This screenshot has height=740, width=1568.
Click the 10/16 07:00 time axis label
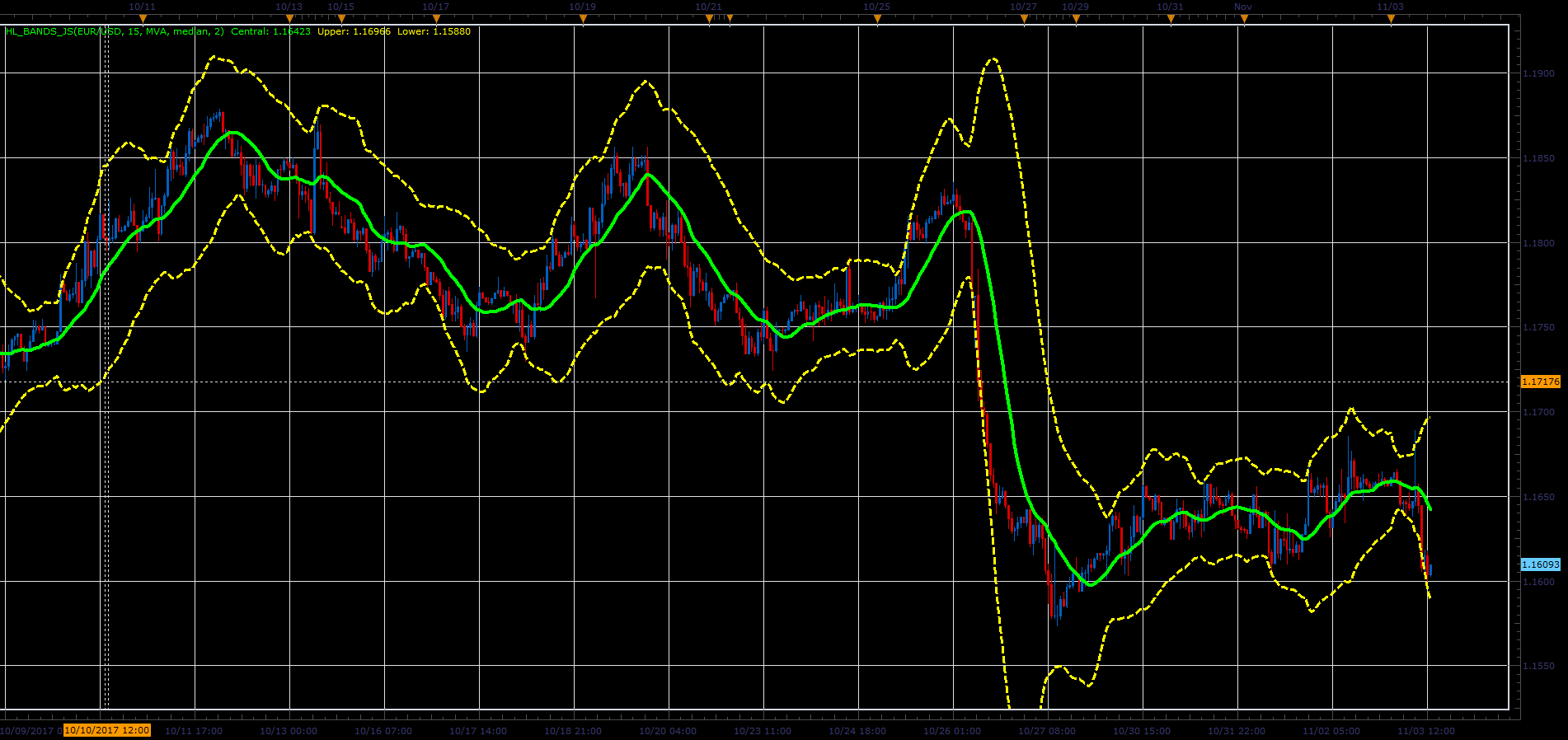(x=383, y=731)
